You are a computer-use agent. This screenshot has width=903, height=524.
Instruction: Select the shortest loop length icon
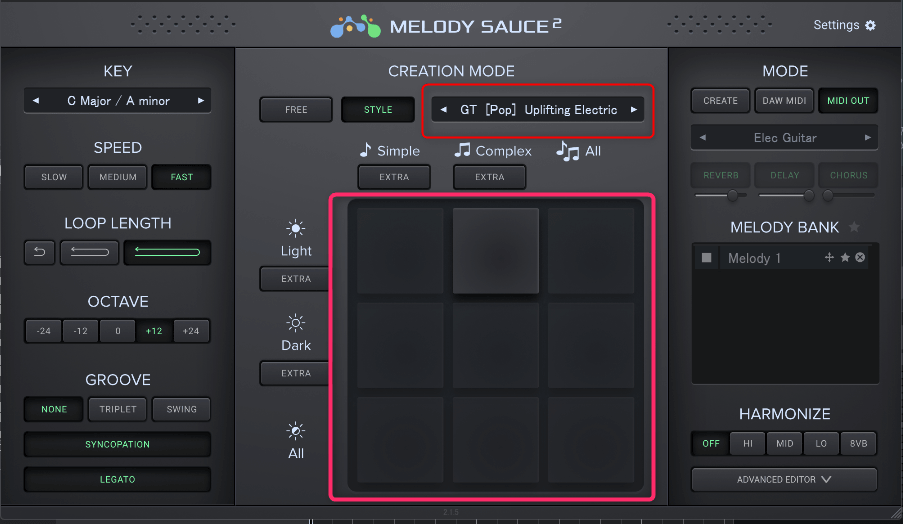pyautogui.click(x=39, y=252)
